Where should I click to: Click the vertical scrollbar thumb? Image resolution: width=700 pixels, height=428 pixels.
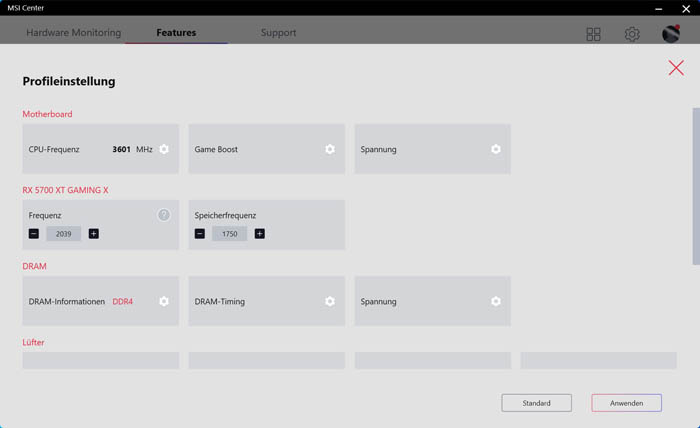pyautogui.click(x=696, y=186)
